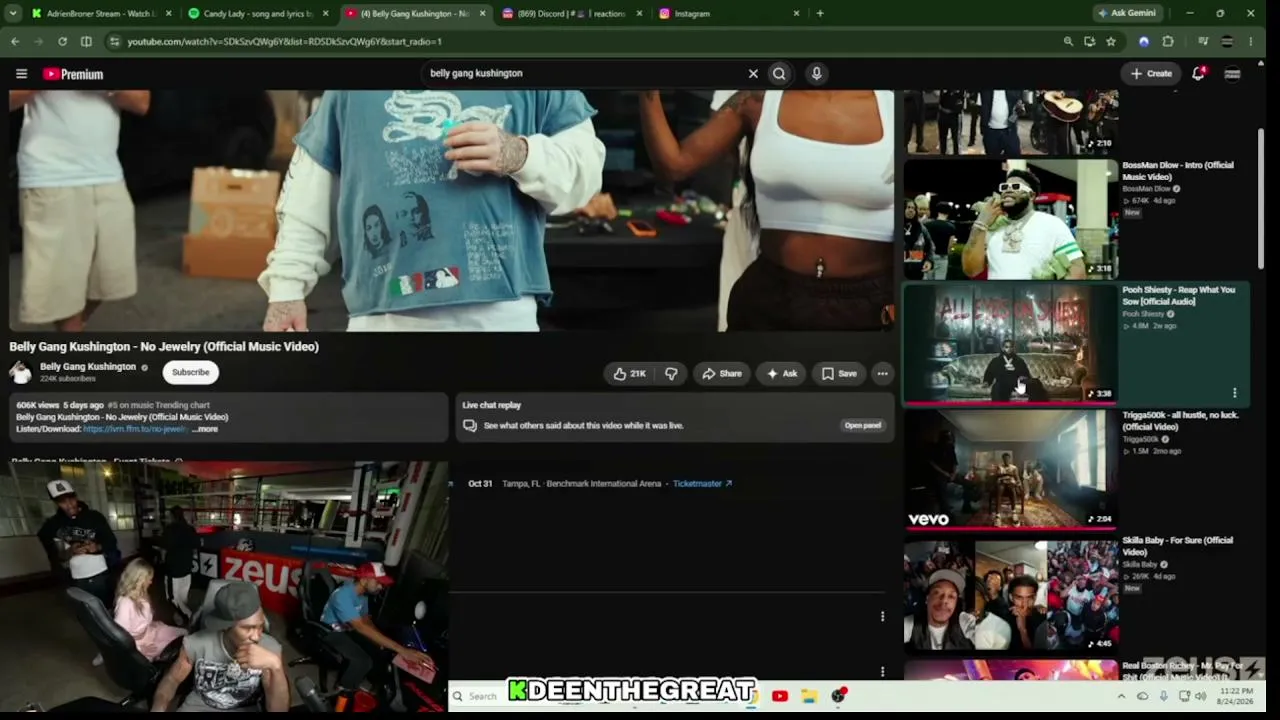Save the video to a playlist

[x=839, y=373]
